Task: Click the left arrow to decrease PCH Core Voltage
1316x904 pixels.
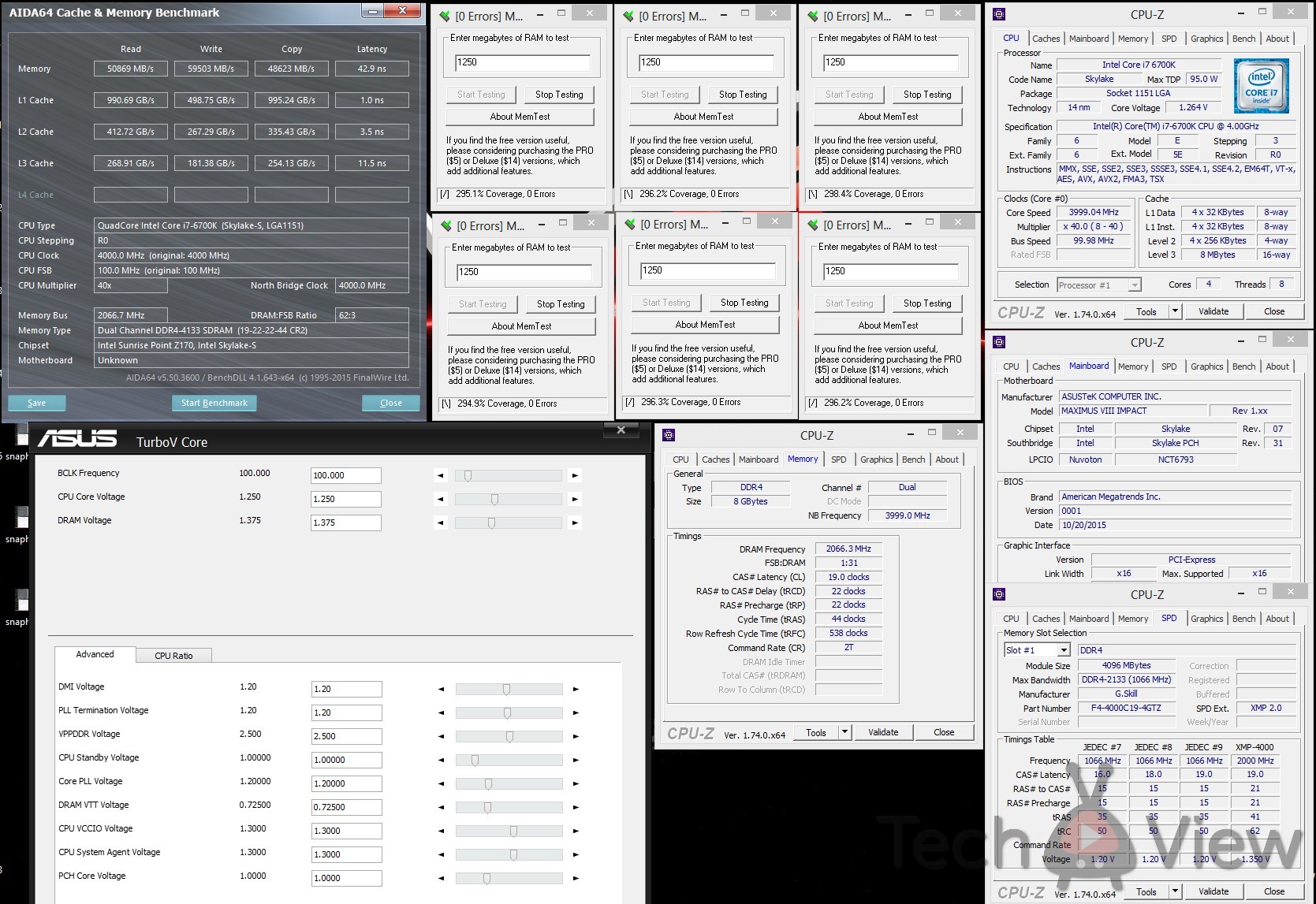Action: 441,879
